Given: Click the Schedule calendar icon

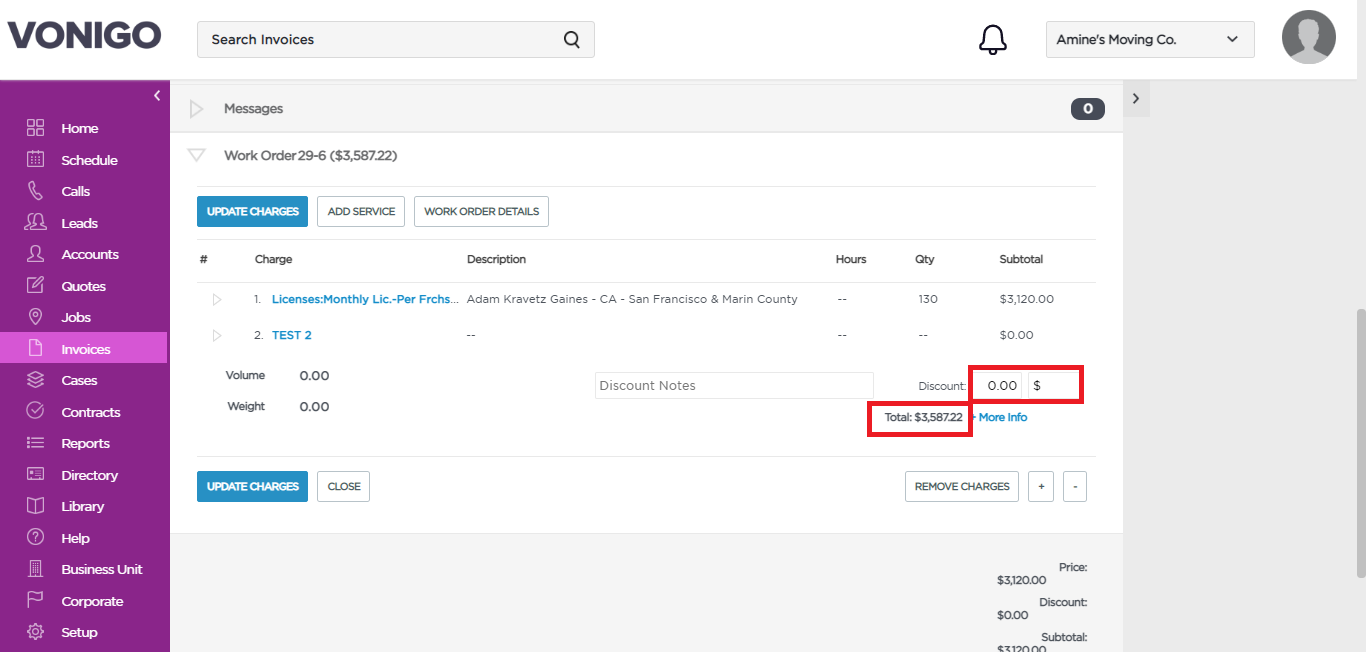Looking at the screenshot, I should click(x=36, y=159).
